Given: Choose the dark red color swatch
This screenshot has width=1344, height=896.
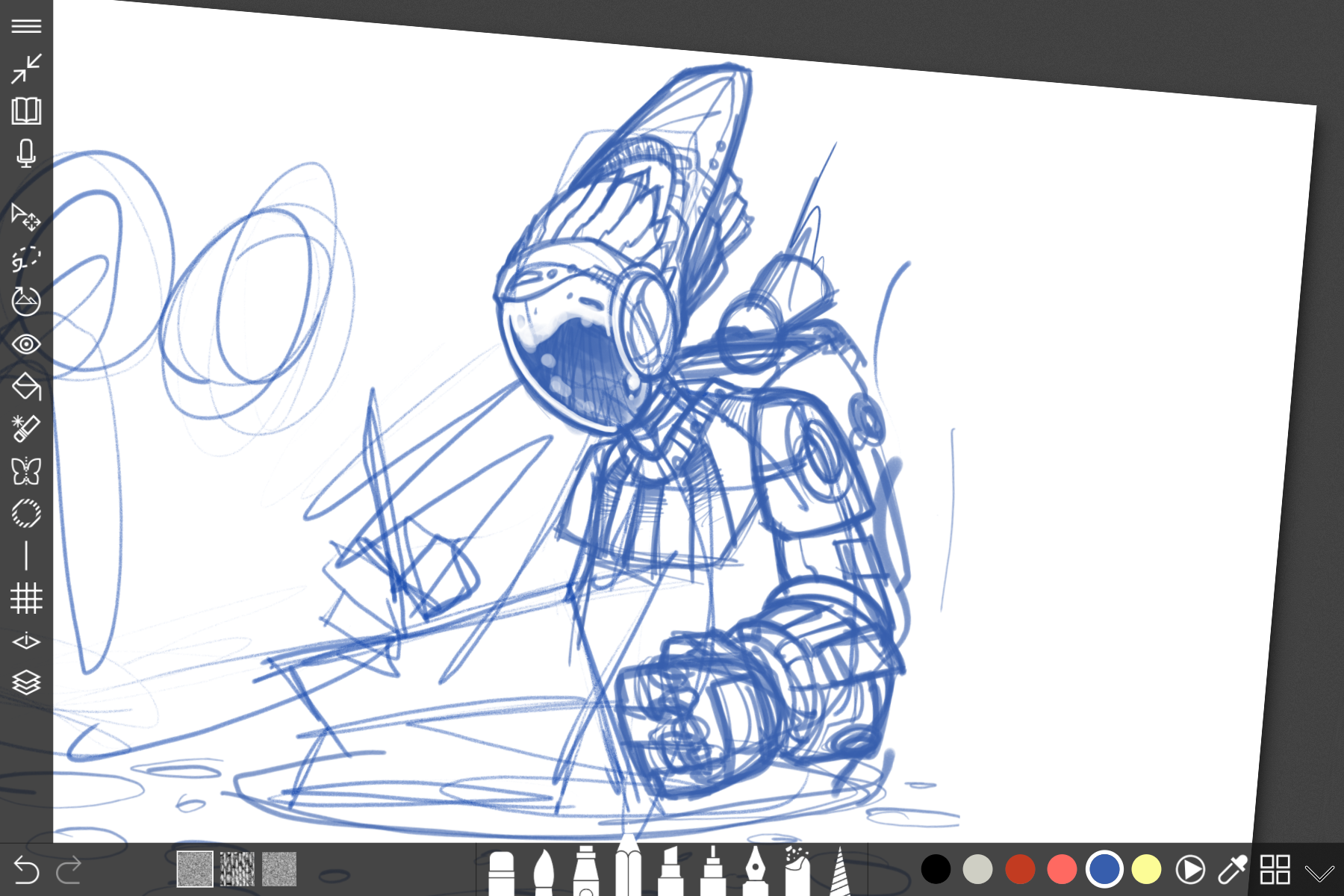Looking at the screenshot, I should (x=1020, y=869).
